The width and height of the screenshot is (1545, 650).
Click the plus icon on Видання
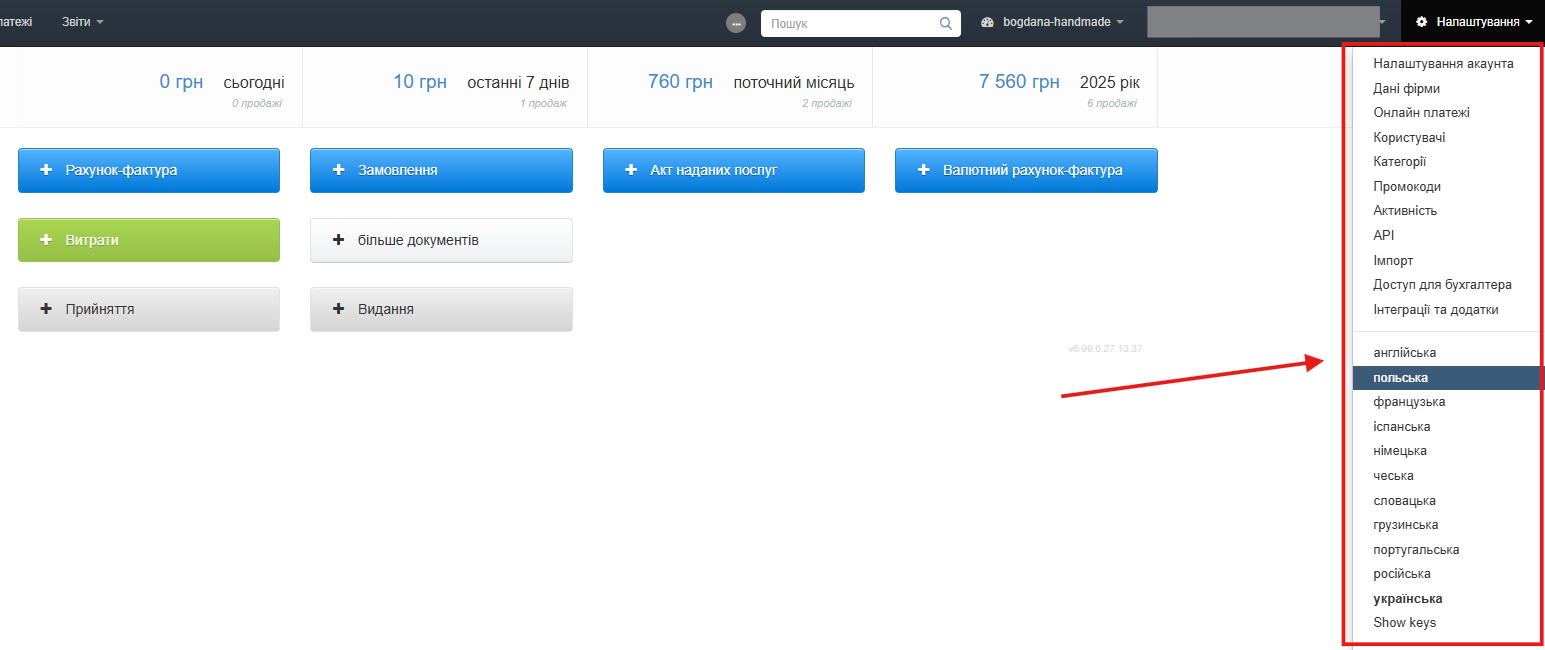pyautogui.click(x=338, y=309)
